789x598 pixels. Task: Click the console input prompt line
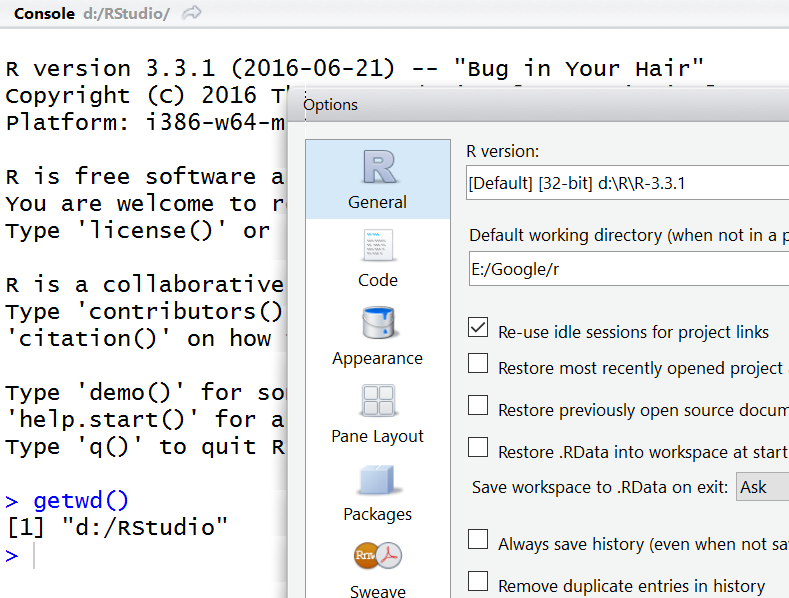[x=150, y=556]
